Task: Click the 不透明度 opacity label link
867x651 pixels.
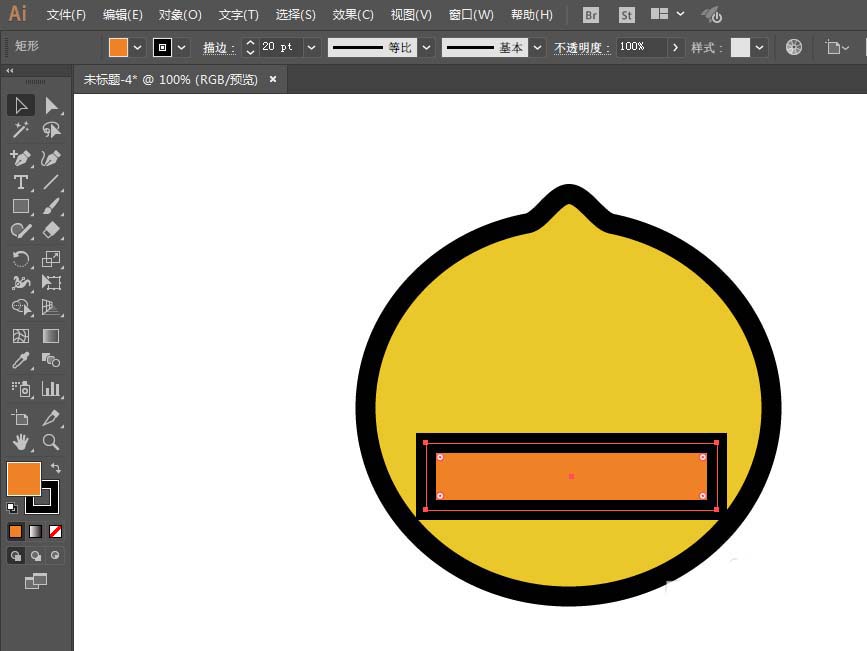Action: (x=582, y=48)
